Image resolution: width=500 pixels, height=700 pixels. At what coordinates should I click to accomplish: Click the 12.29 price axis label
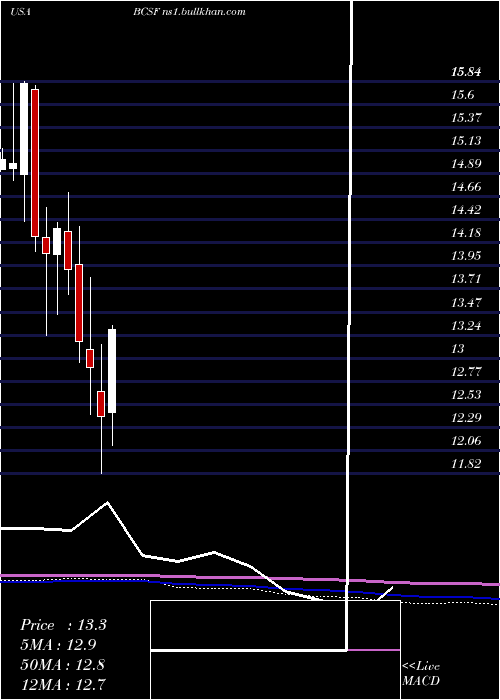(466, 418)
